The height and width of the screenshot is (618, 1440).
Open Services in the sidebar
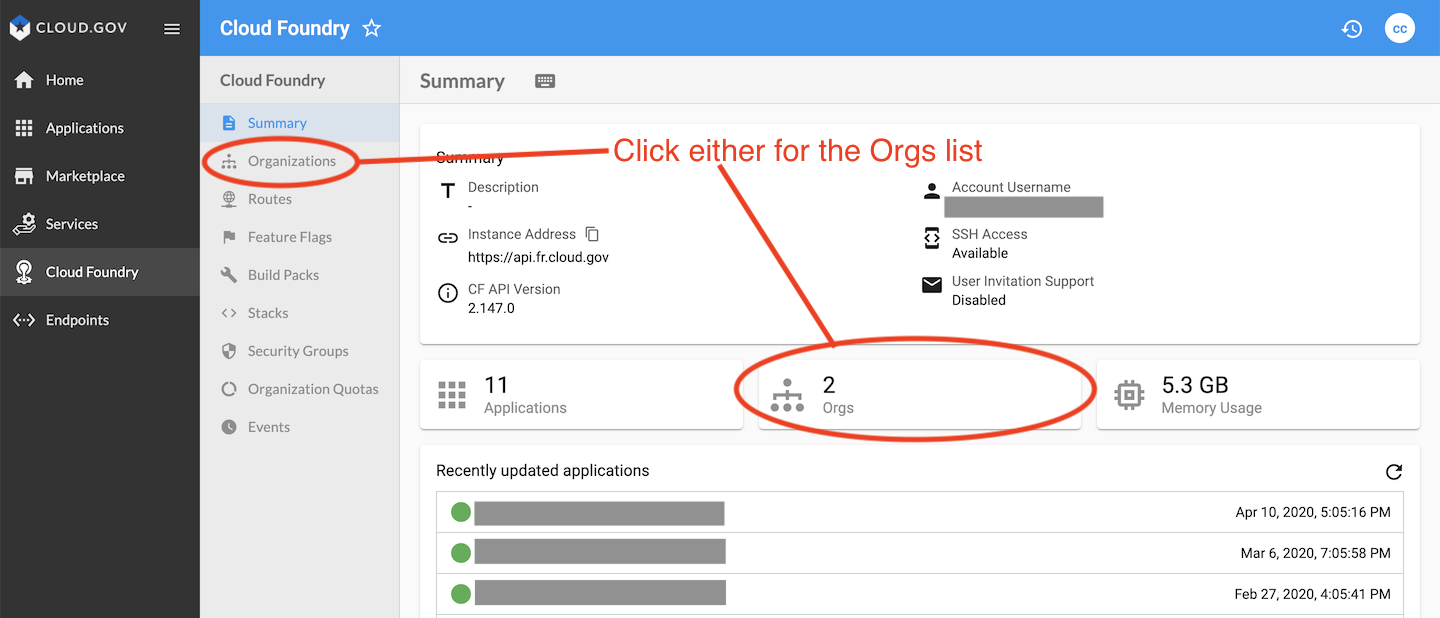click(100, 224)
